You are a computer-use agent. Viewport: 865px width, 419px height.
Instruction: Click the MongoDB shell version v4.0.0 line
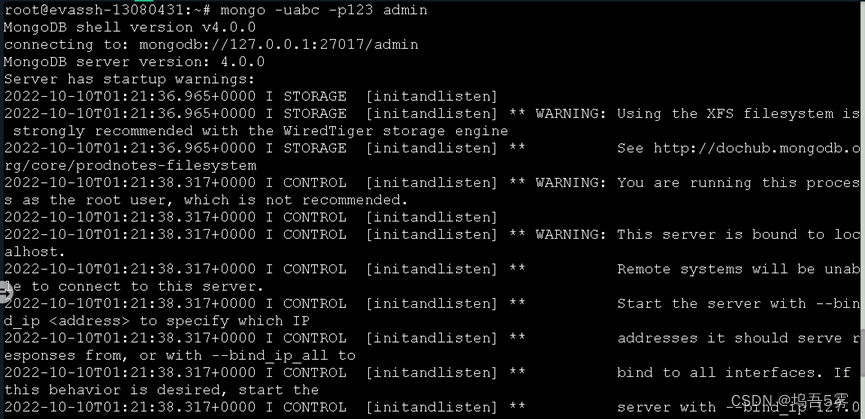coord(130,28)
